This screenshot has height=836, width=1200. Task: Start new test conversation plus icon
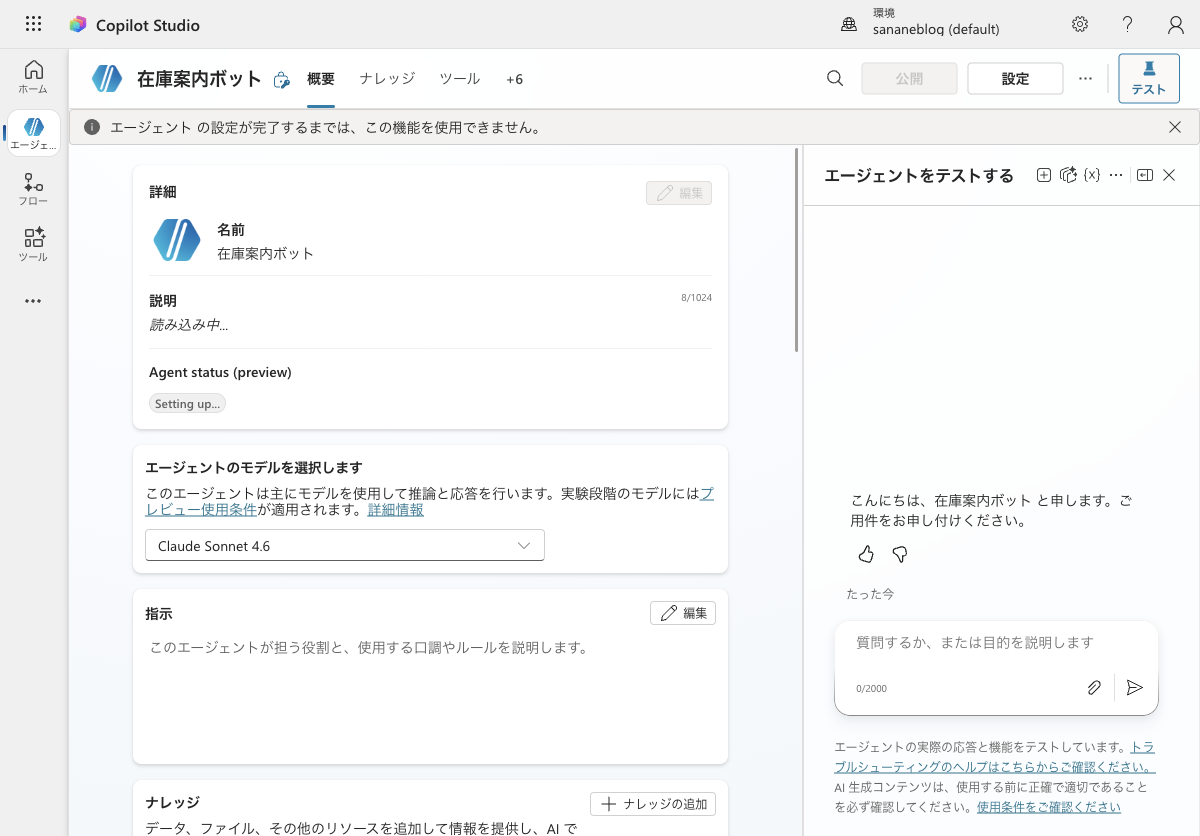(1044, 175)
